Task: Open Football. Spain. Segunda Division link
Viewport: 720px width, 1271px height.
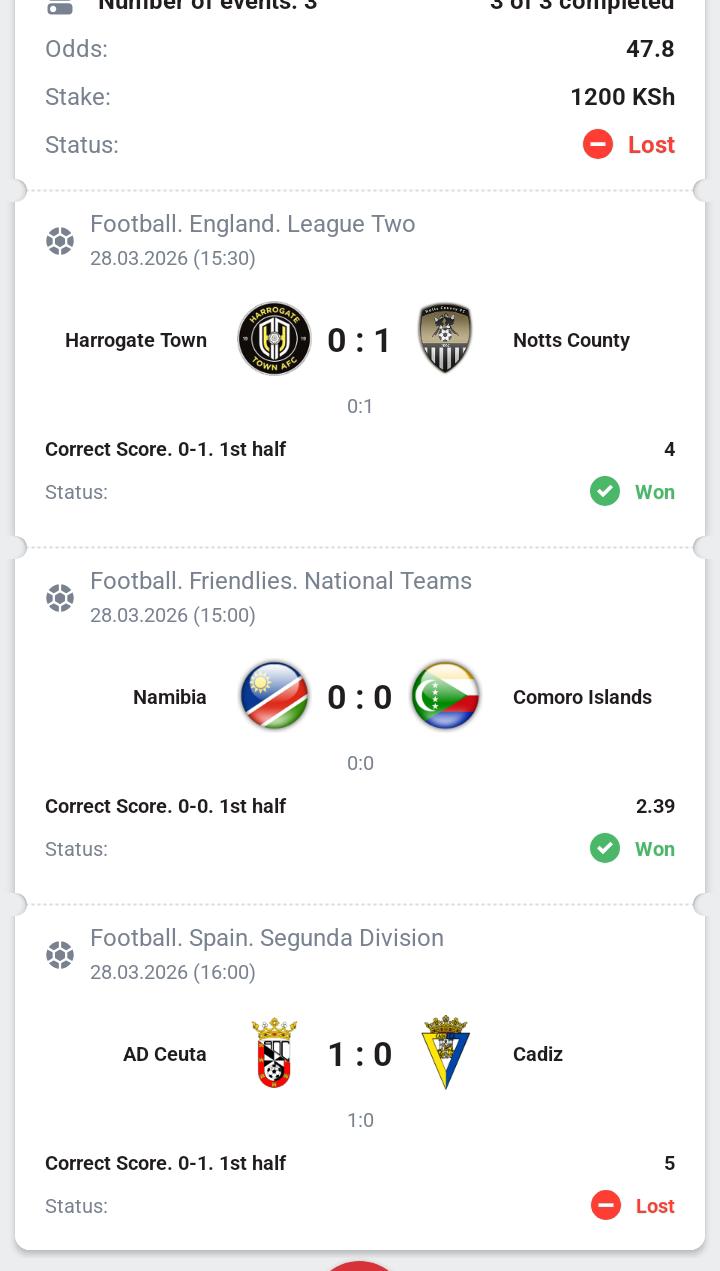Action: click(x=266, y=938)
